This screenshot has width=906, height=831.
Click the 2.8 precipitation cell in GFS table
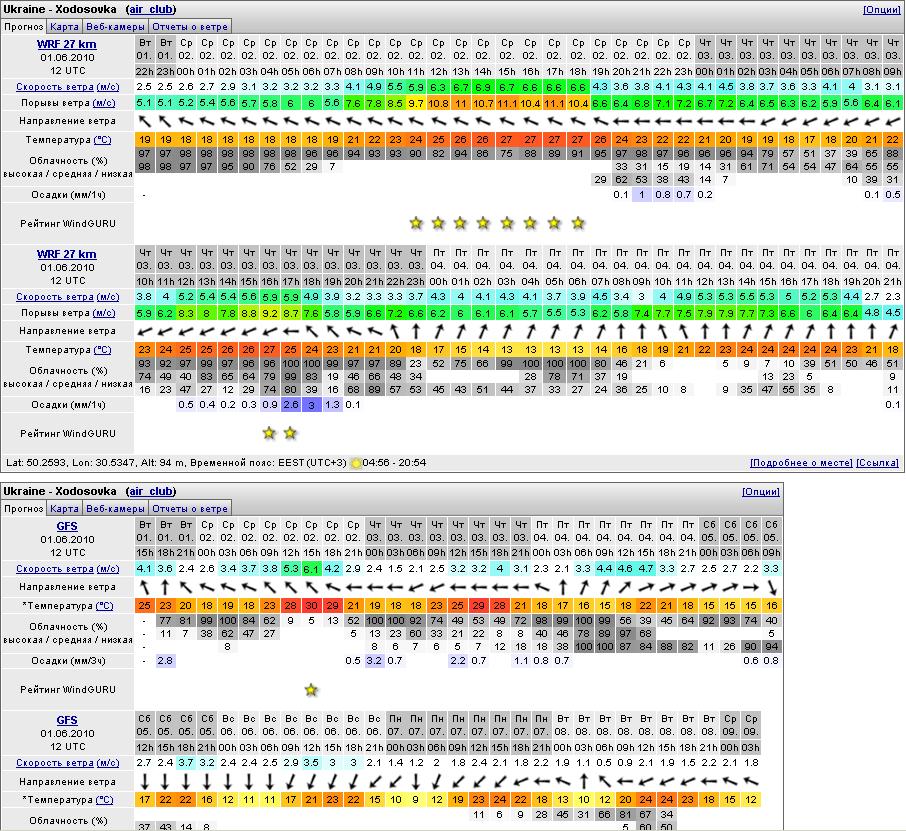pos(165,661)
